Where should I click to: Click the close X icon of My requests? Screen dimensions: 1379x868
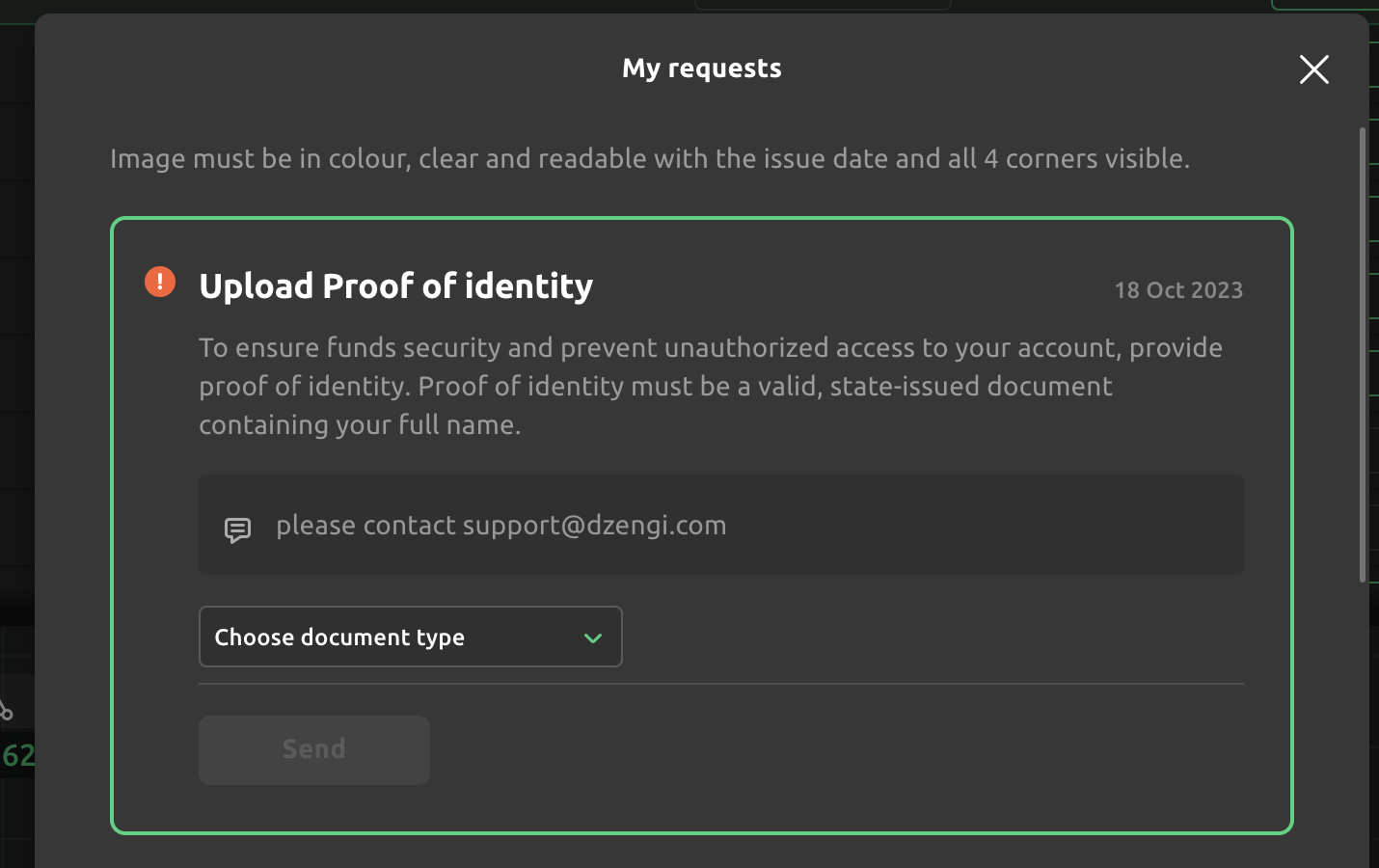click(x=1313, y=69)
